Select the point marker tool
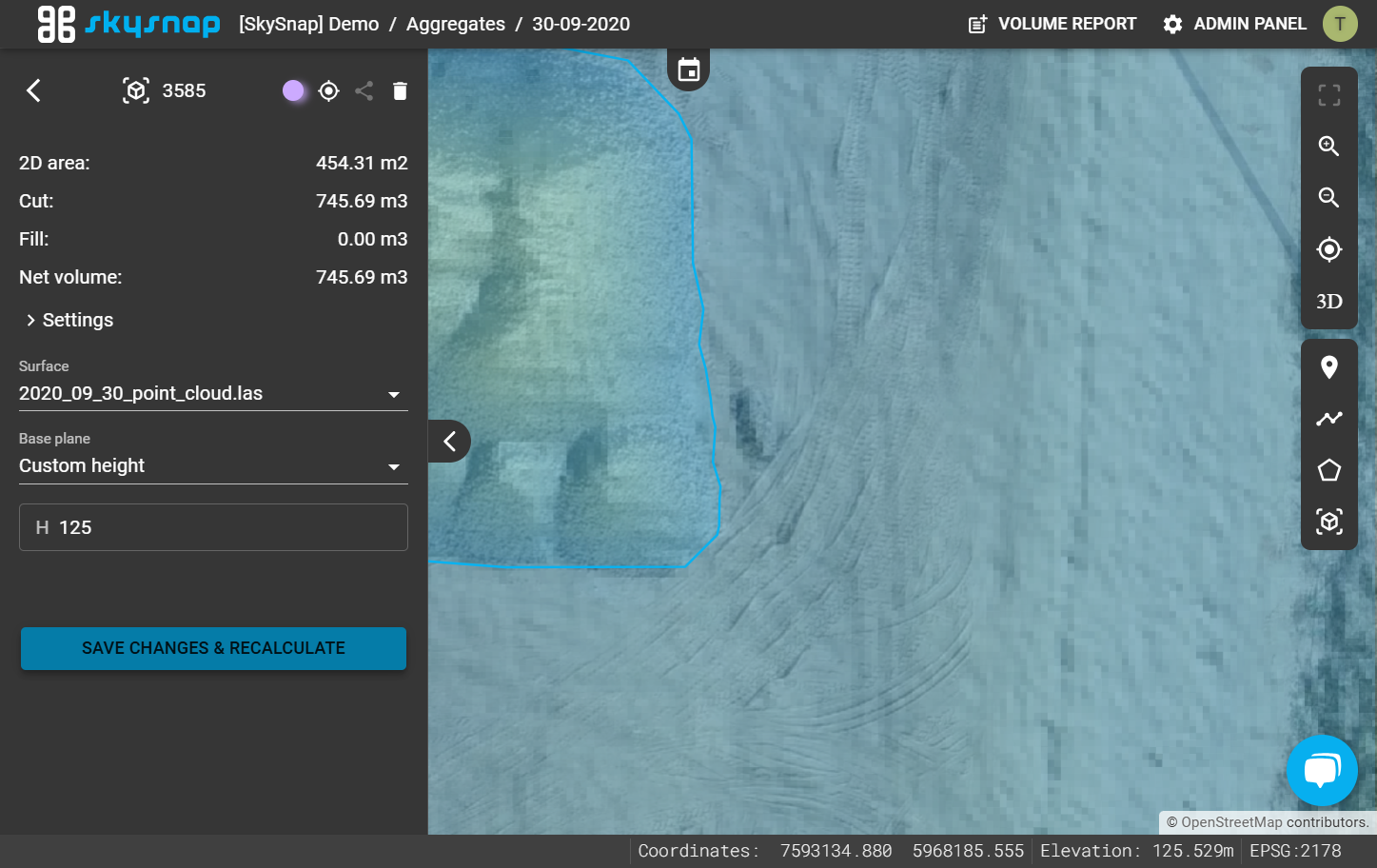 [x=1329, y=367]
